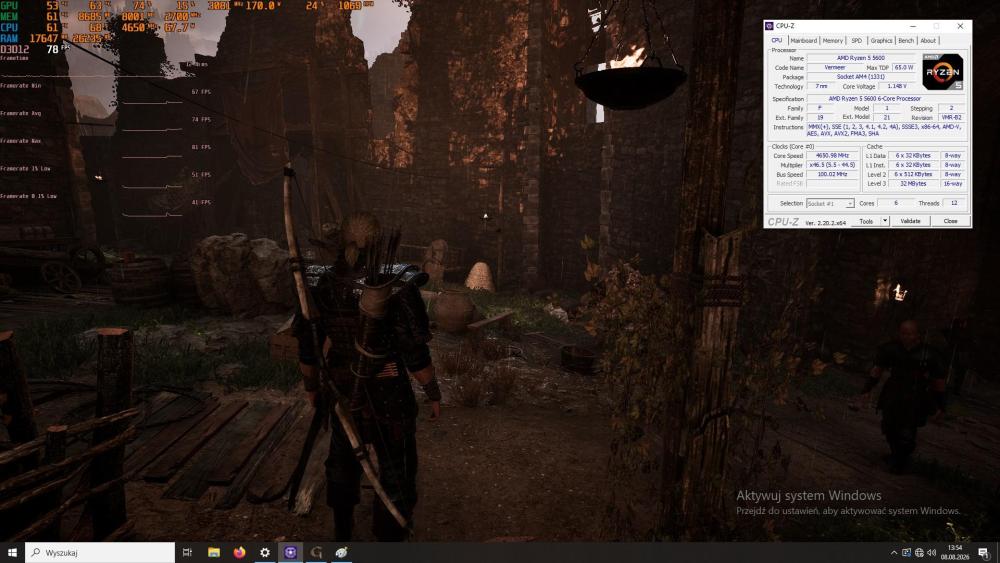Click the Specification field 6-Core Processor
The width and height of the screenshot is (1000, 563).
887,99
